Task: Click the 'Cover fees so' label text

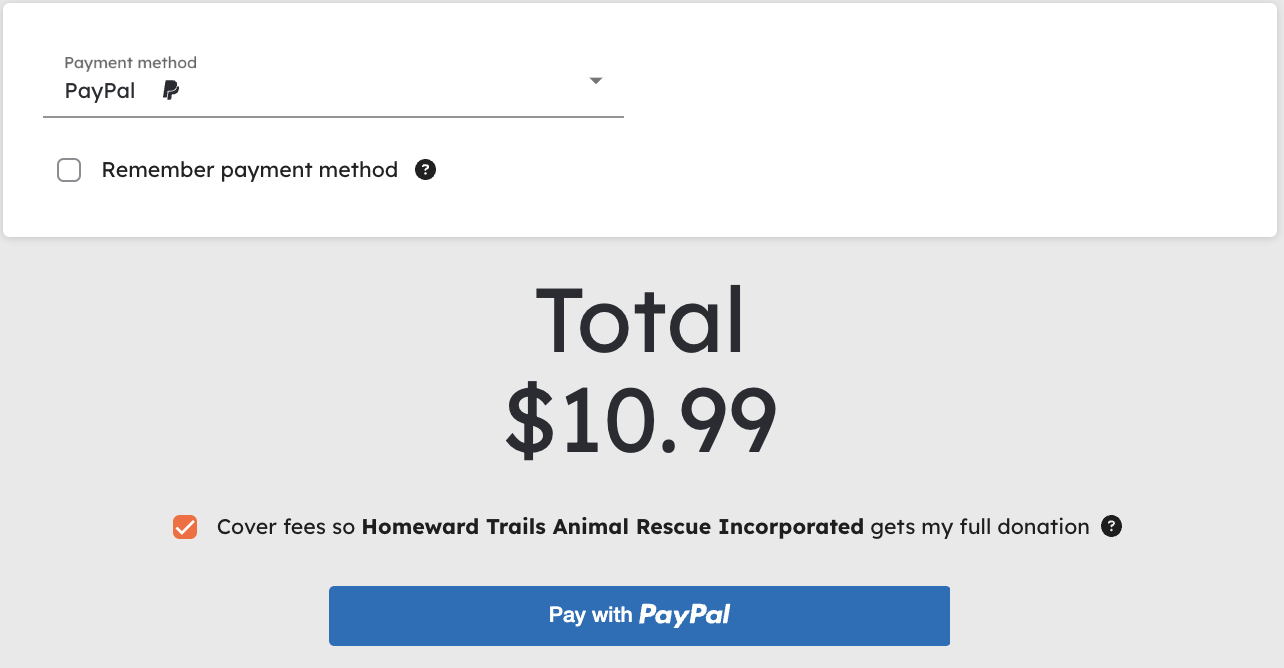Action: (286, 527)
